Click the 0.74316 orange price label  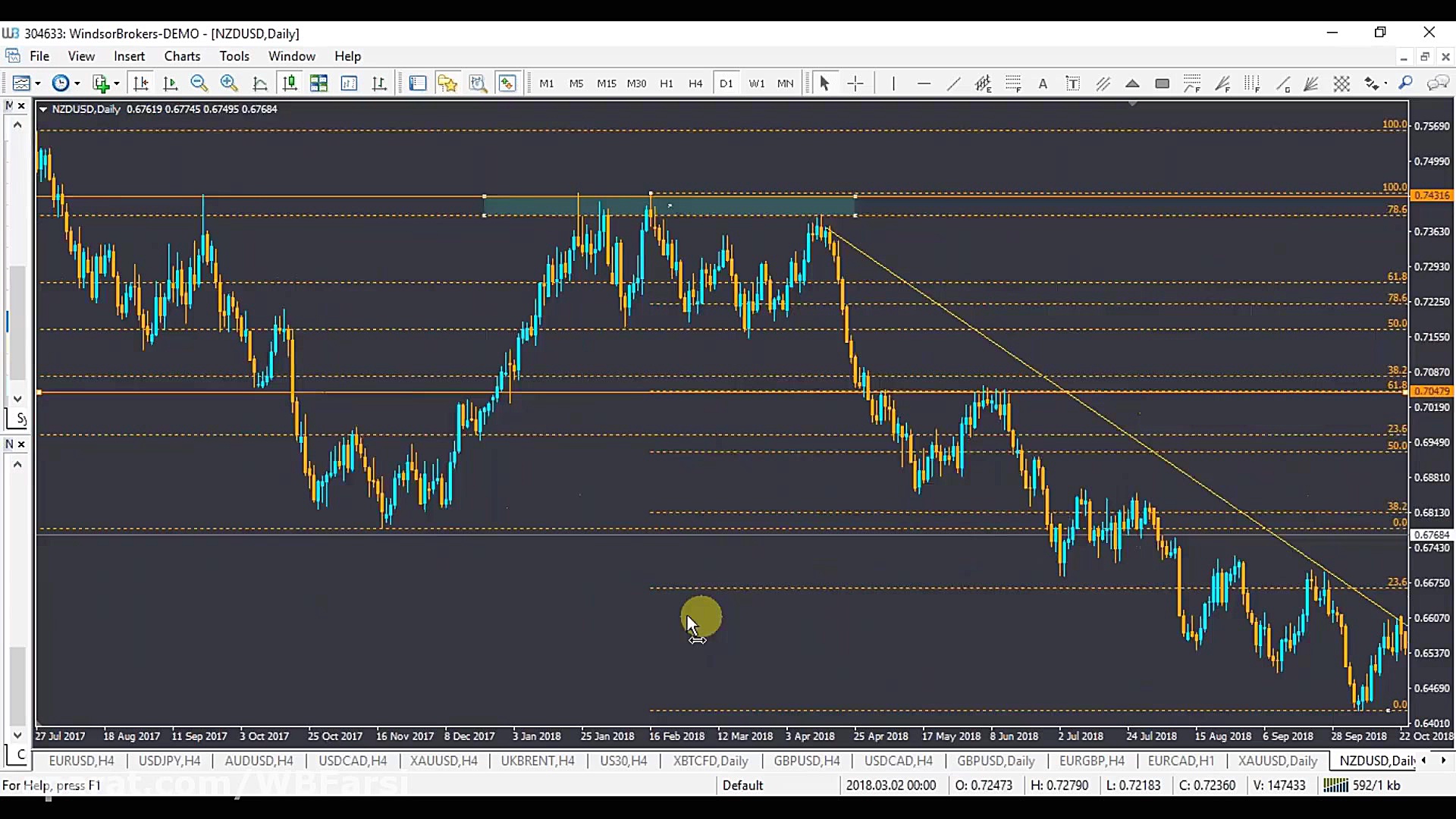(x=1432, y=196)
